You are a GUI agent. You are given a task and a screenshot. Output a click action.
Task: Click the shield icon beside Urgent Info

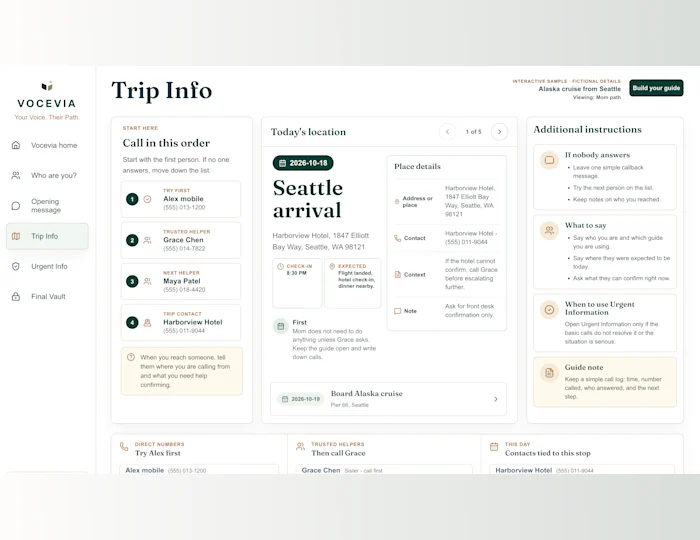16,266
